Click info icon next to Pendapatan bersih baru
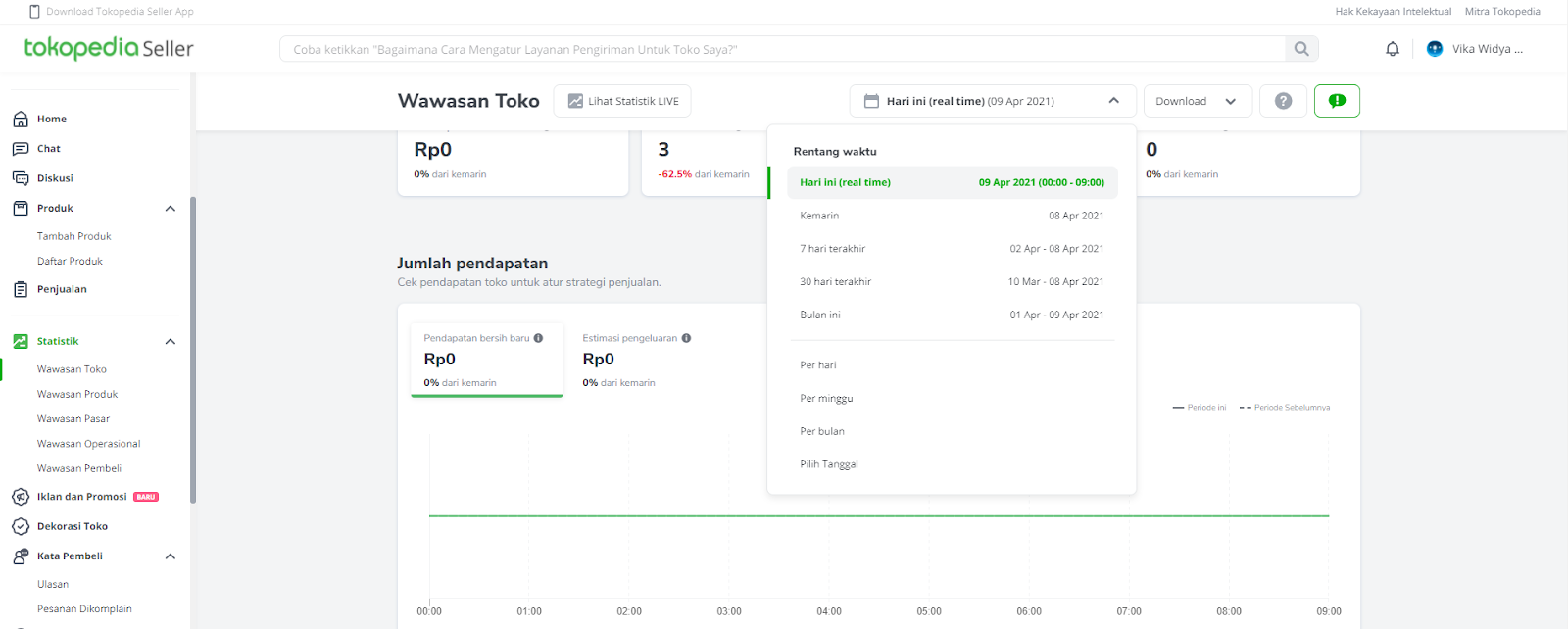Image resolution: width=1568 pixels, height=629 pixels. 538,338
